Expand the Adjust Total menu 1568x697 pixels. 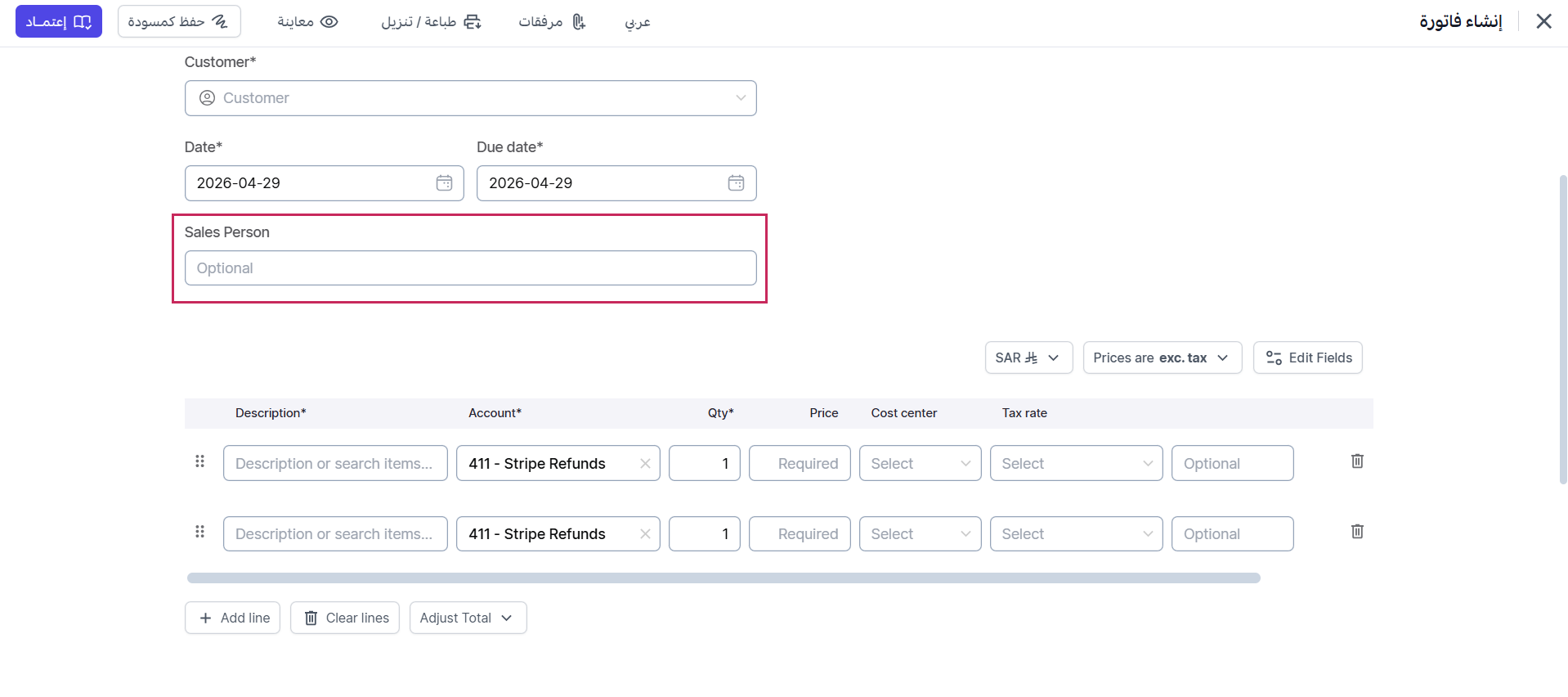[x=467, y=618]
